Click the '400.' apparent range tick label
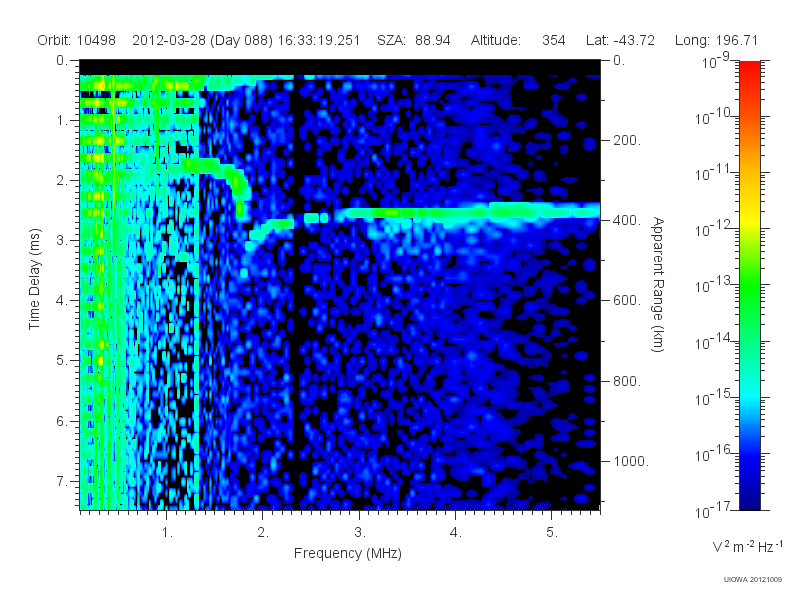This screenshot has height=600, width=800. tap(627, 220)
